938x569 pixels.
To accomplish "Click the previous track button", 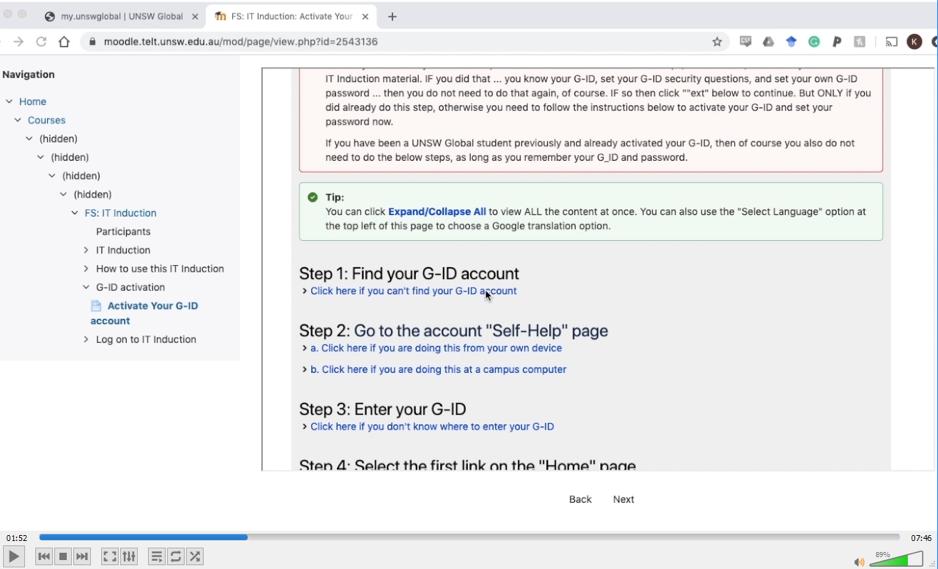I will (44, 556).
